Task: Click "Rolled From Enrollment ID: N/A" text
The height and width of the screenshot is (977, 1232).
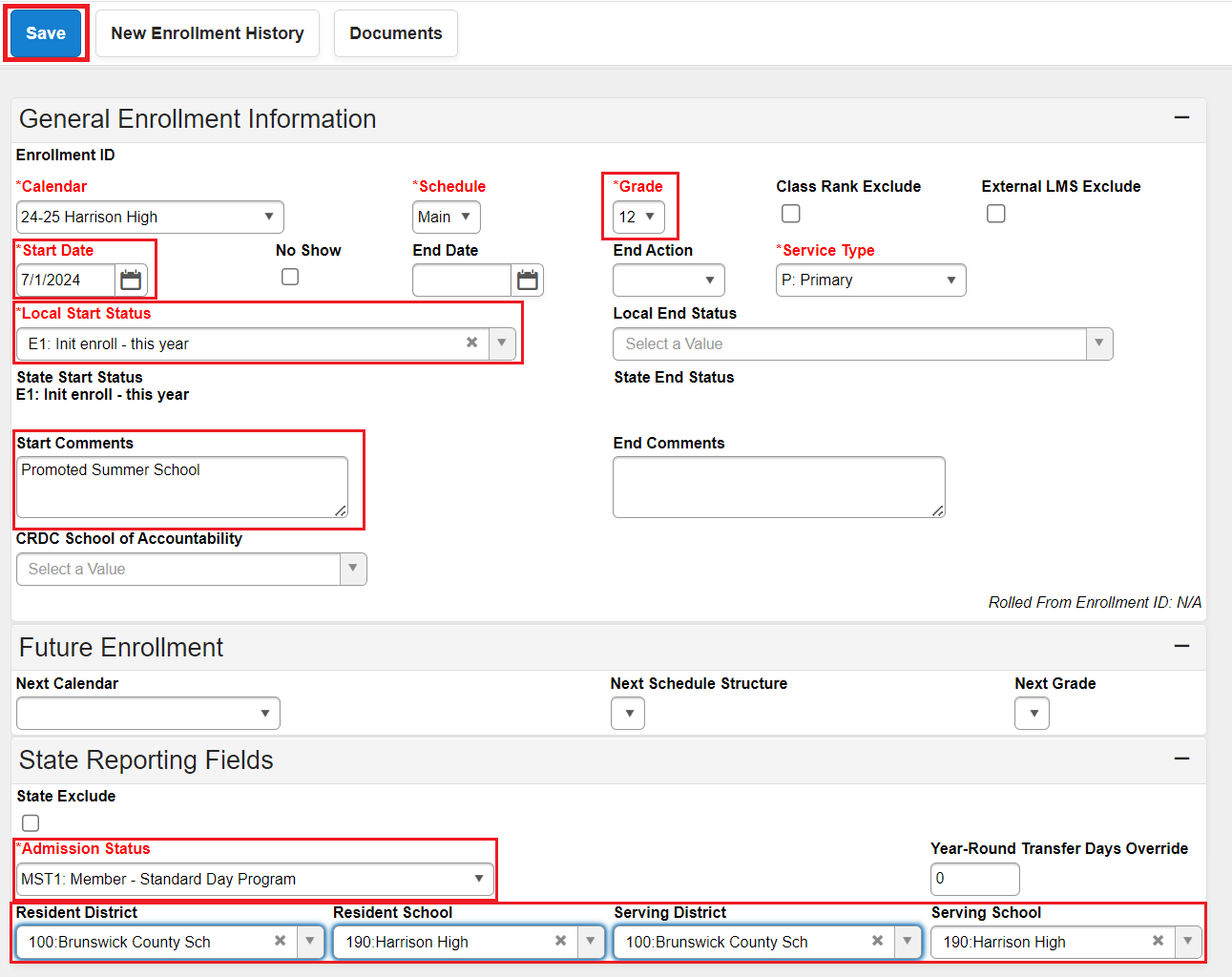Action: tap(1095, 602)
